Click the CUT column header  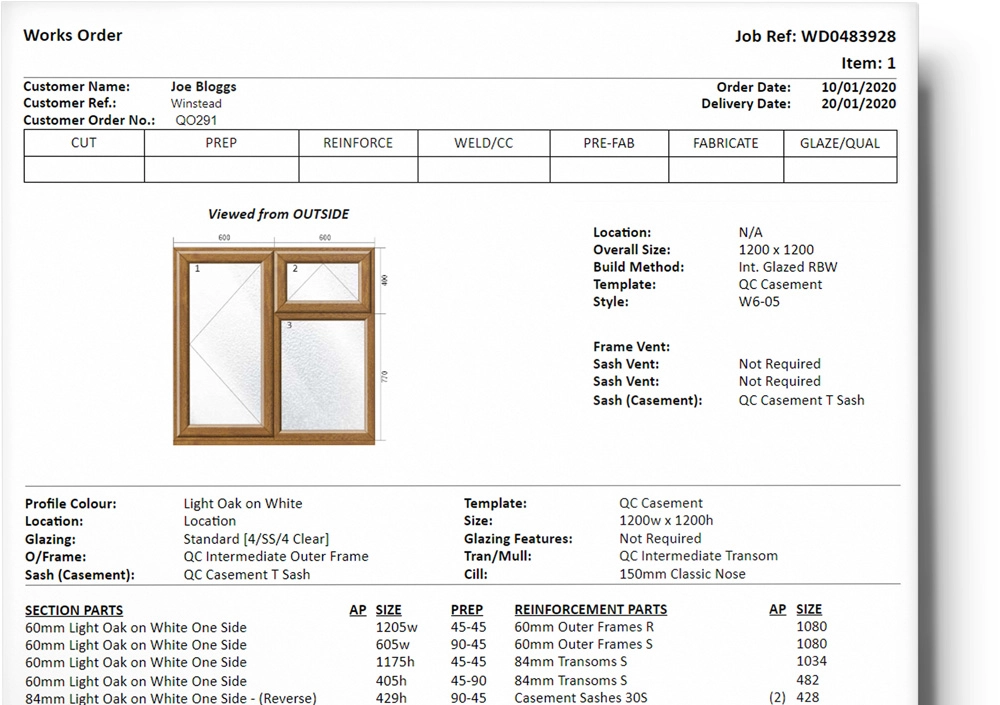pos(84,143)
